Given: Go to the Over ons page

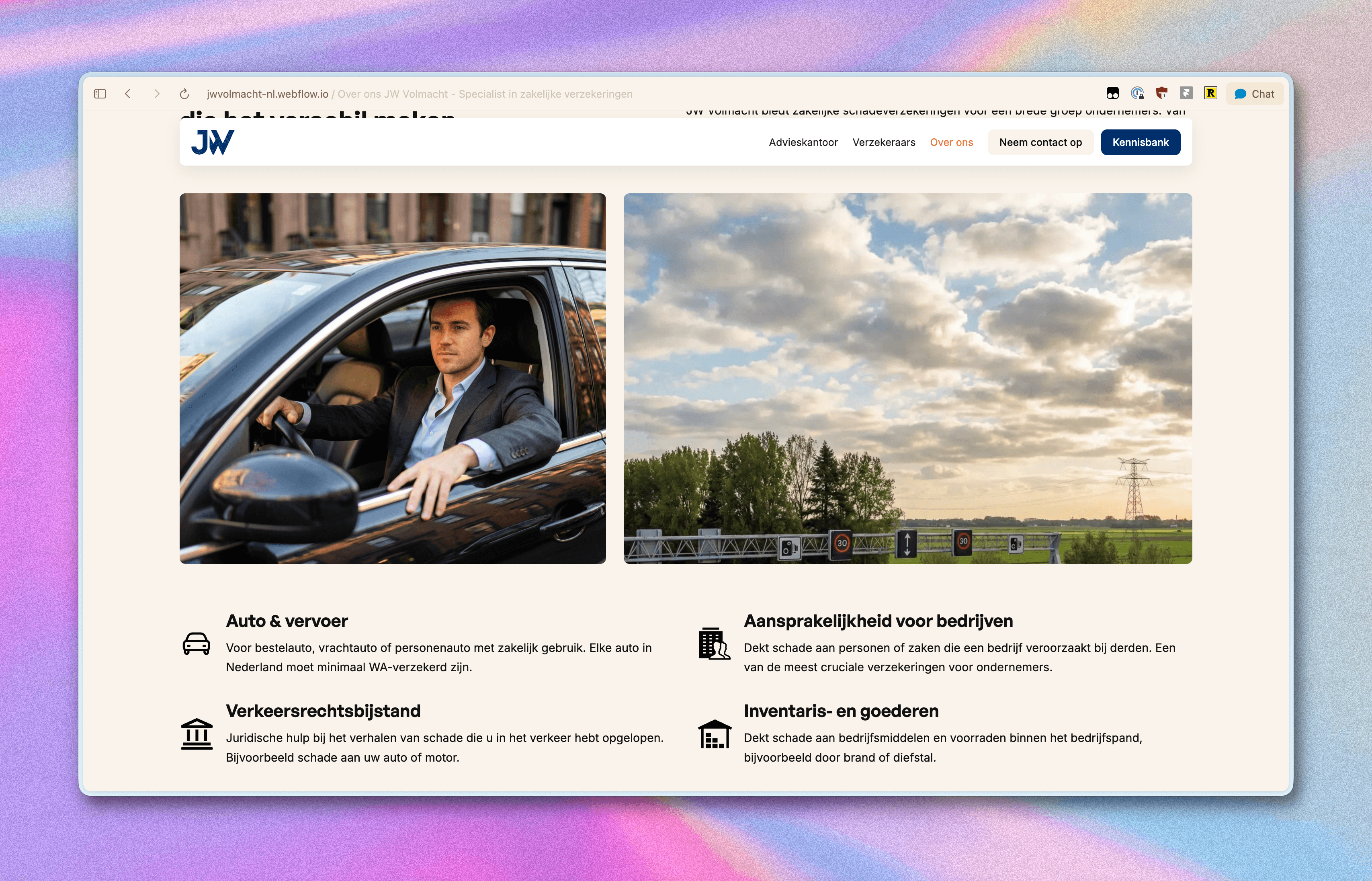Looking at the screenshot, I should click(x=951, y=142).
